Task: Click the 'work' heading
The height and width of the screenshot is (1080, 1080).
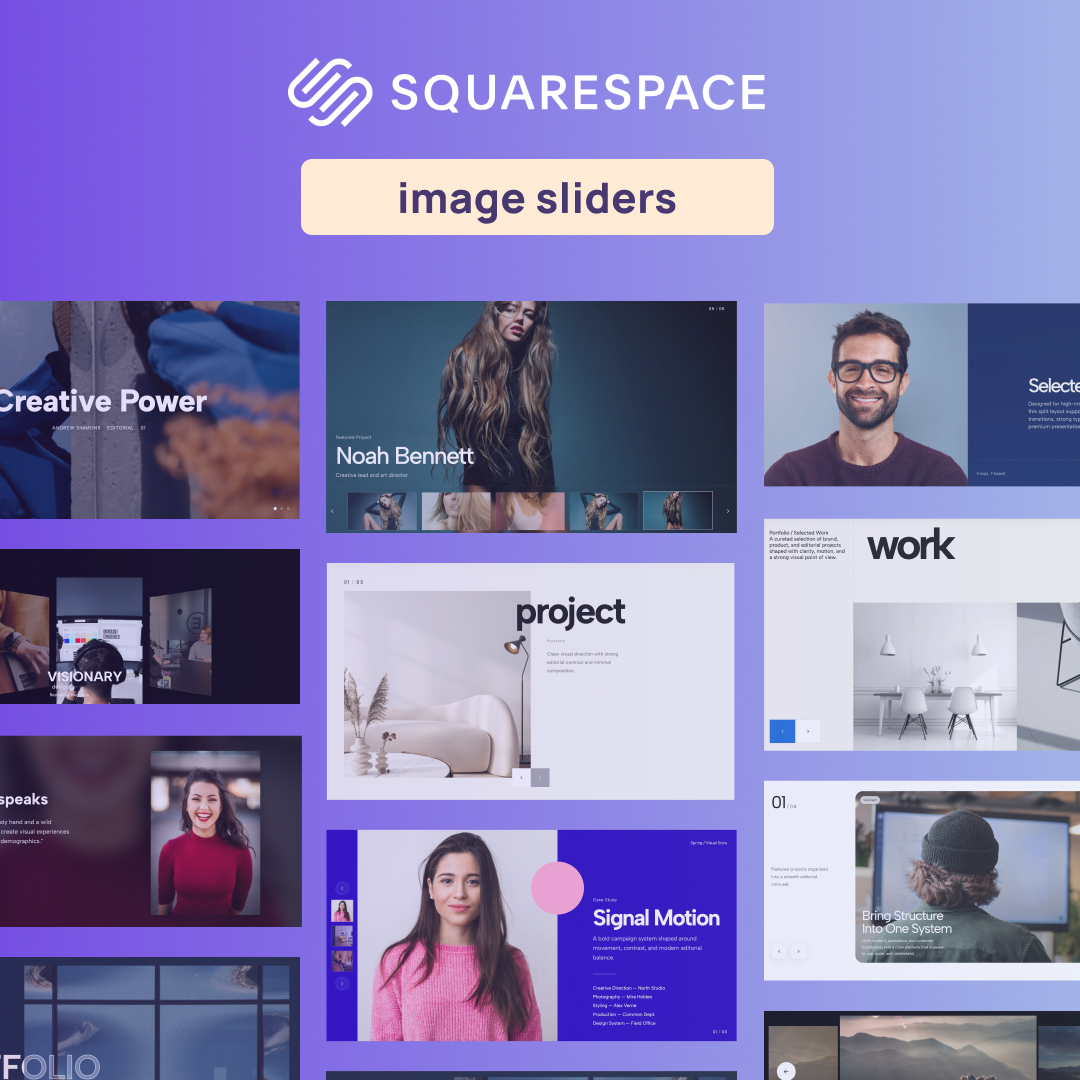Action: click(x=911, y=546)
